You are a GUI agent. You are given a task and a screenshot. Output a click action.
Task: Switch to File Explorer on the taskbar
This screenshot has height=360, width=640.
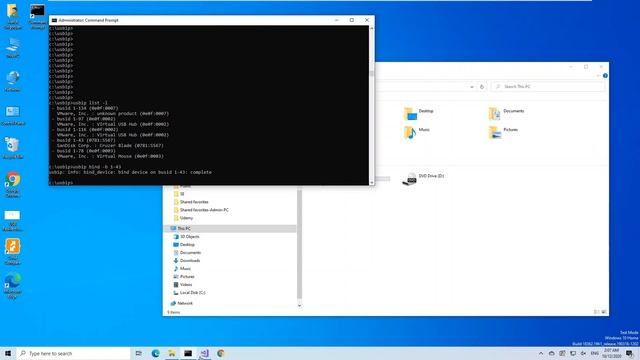(172, 353)
